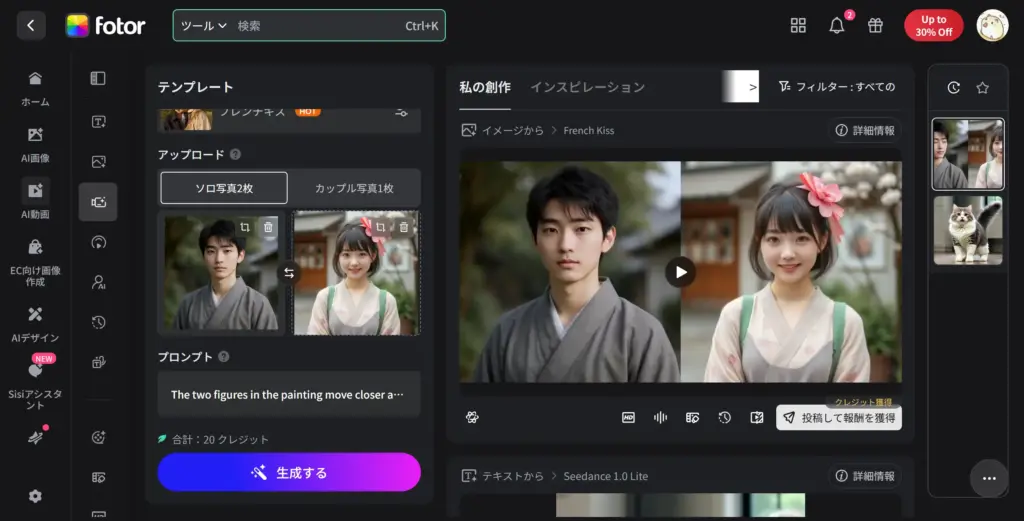Toggle the panel layout icon in tool column
Image resolution: width=1024 pixels, height=521 pixels.
[x=98, y=78]
